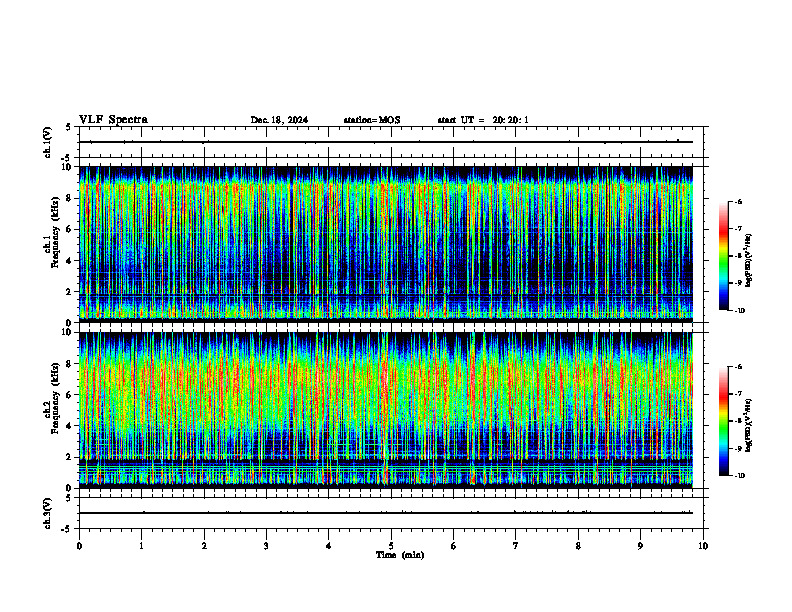This screenshot has width=792, height=612.
Task: Click the "VLF Spectra" plot title
Action: tap(113, 119)
